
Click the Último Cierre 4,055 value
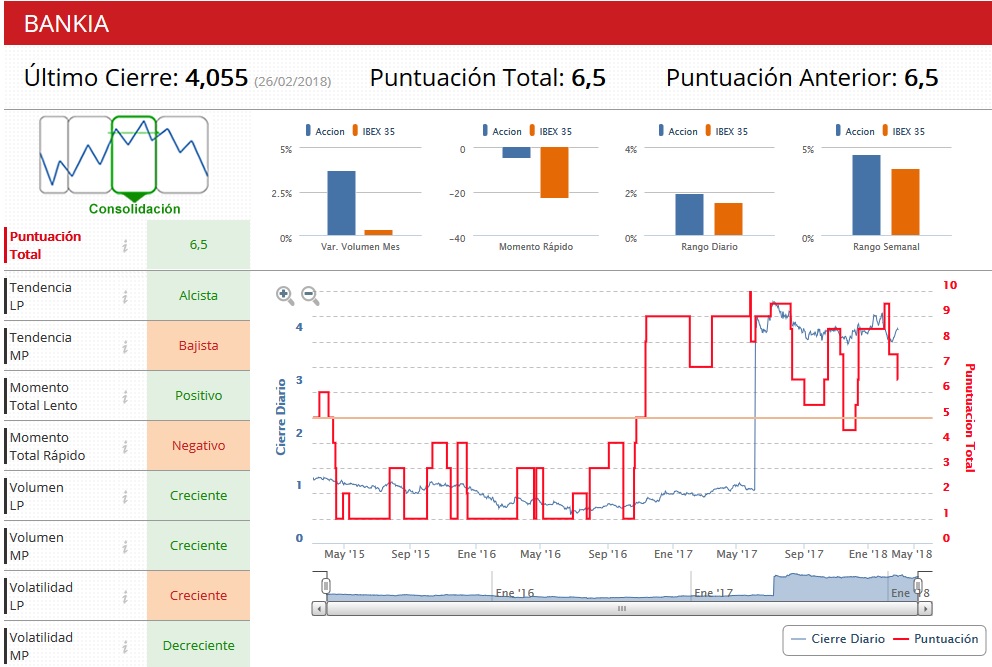(216, 78)
